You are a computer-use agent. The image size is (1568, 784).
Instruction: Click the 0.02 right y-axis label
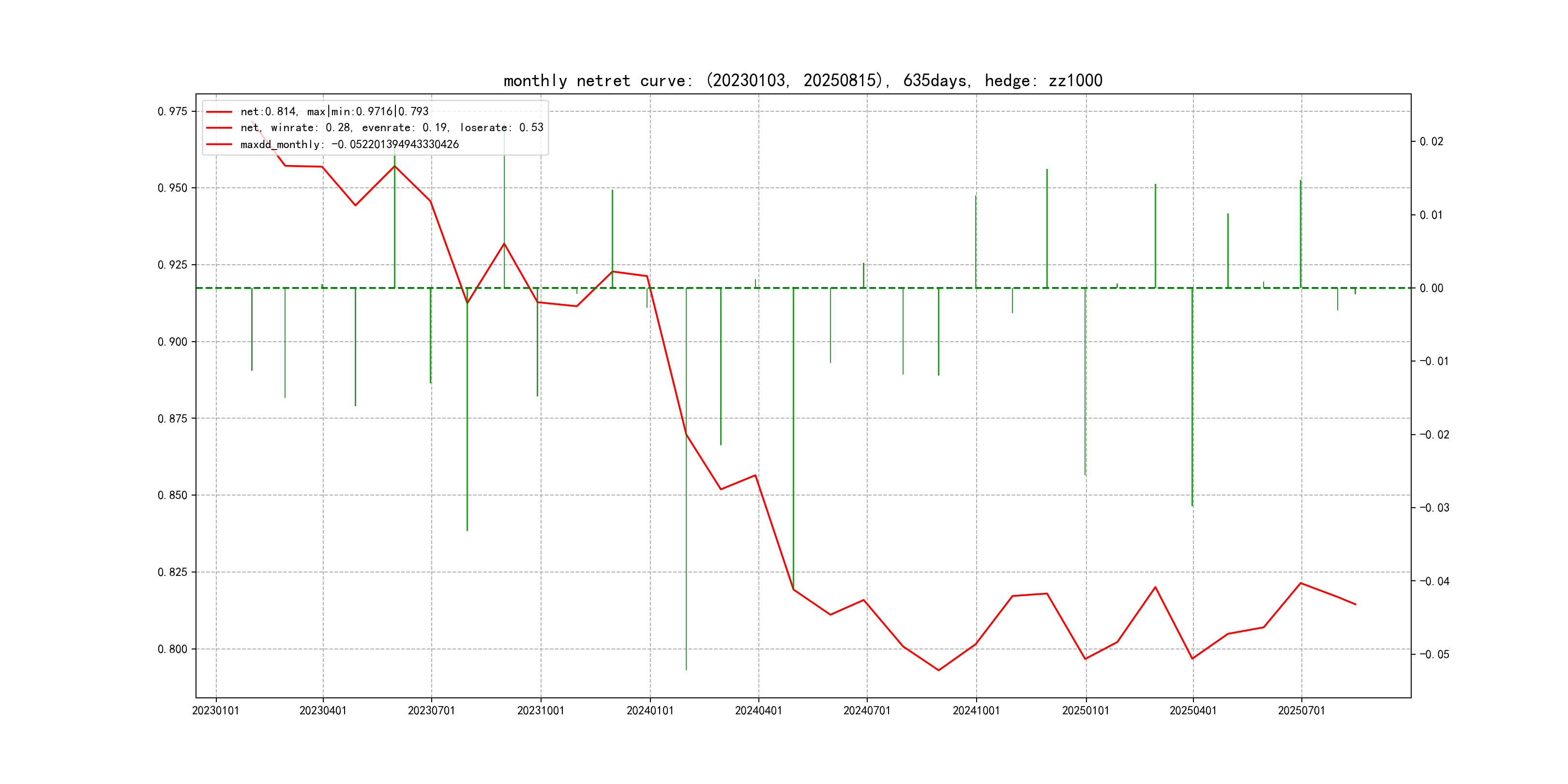(1431, 142)
